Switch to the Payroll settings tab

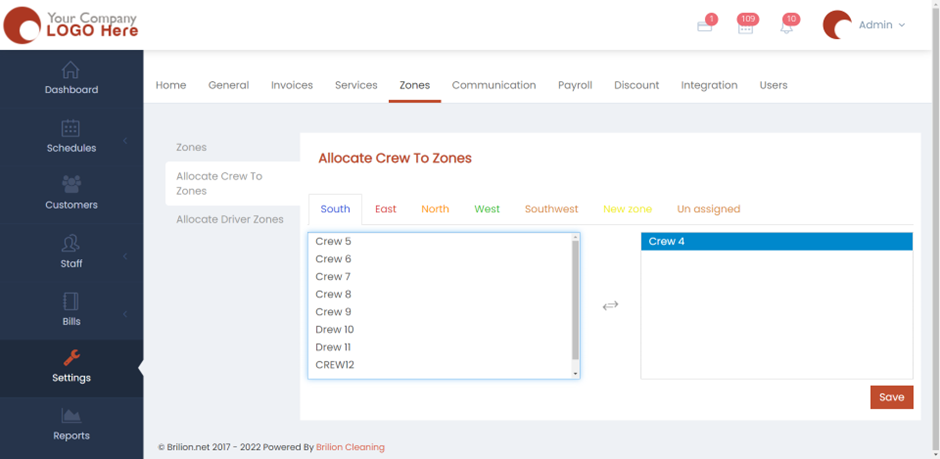pos(575,85)
